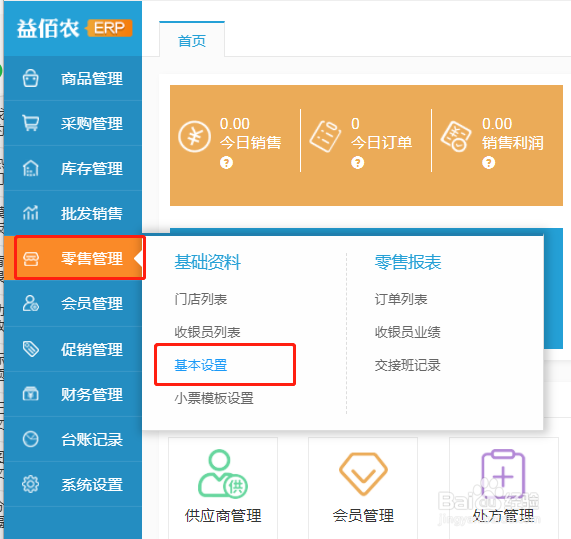
Task: Click the 库存管理 warehouse icon
Action: click(x=31, y=168)
